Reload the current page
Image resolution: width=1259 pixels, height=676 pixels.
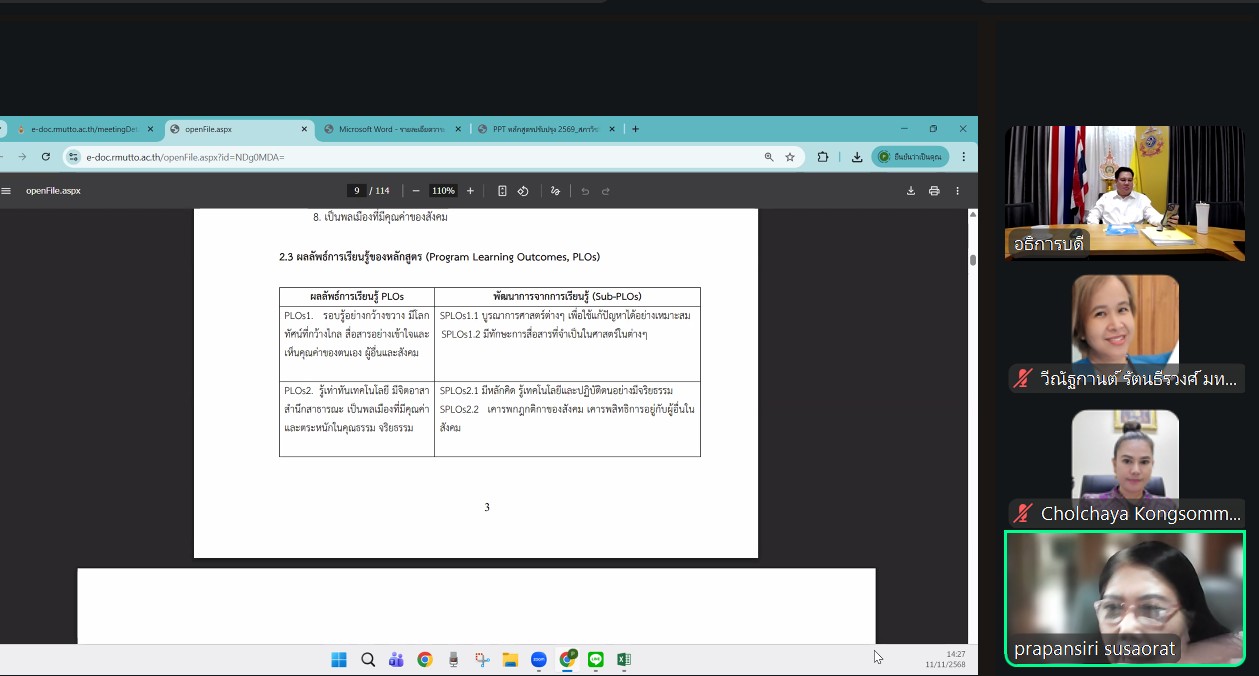point(46,157)
